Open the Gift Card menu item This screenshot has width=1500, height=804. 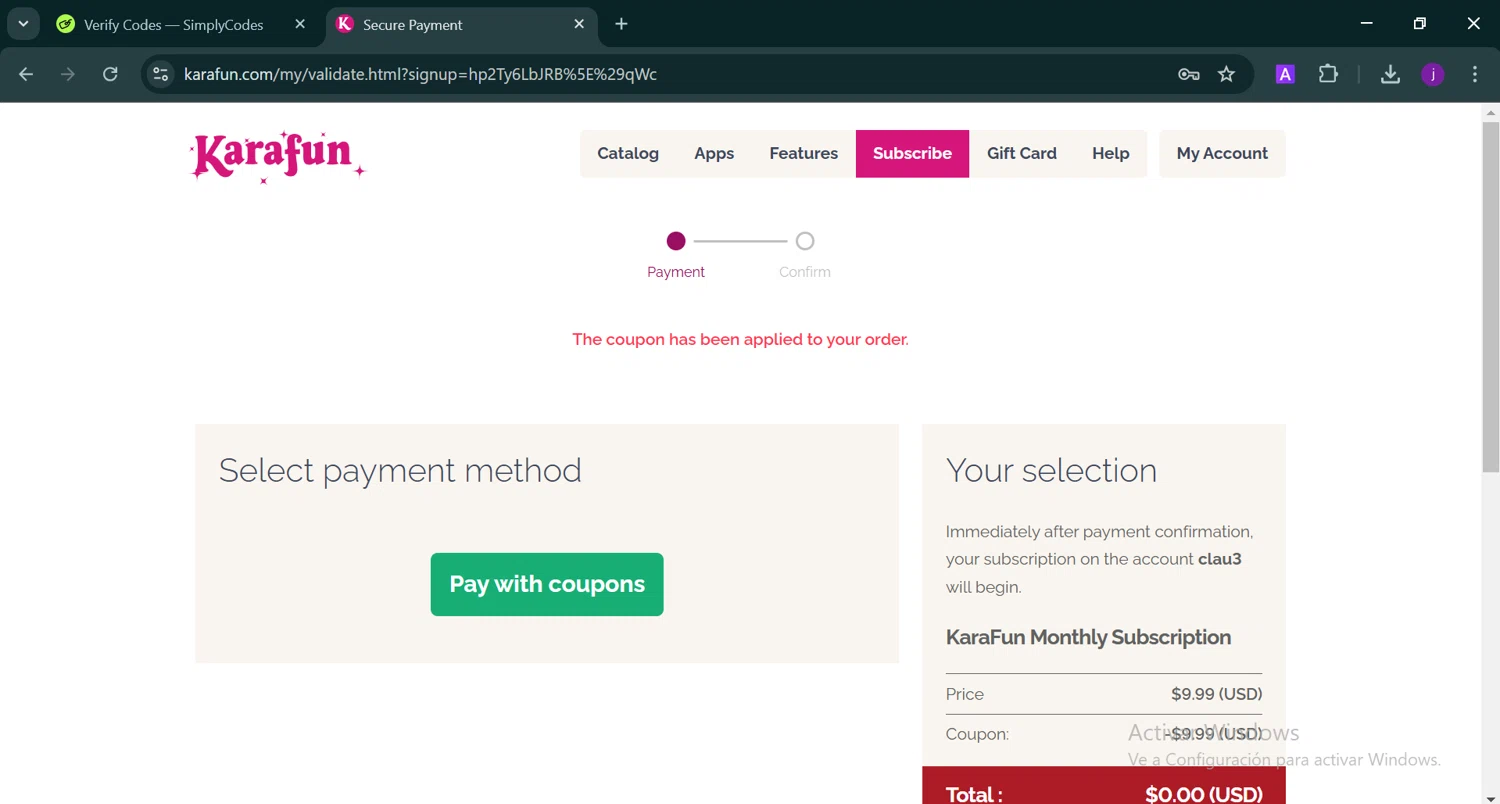[1021, 153]
